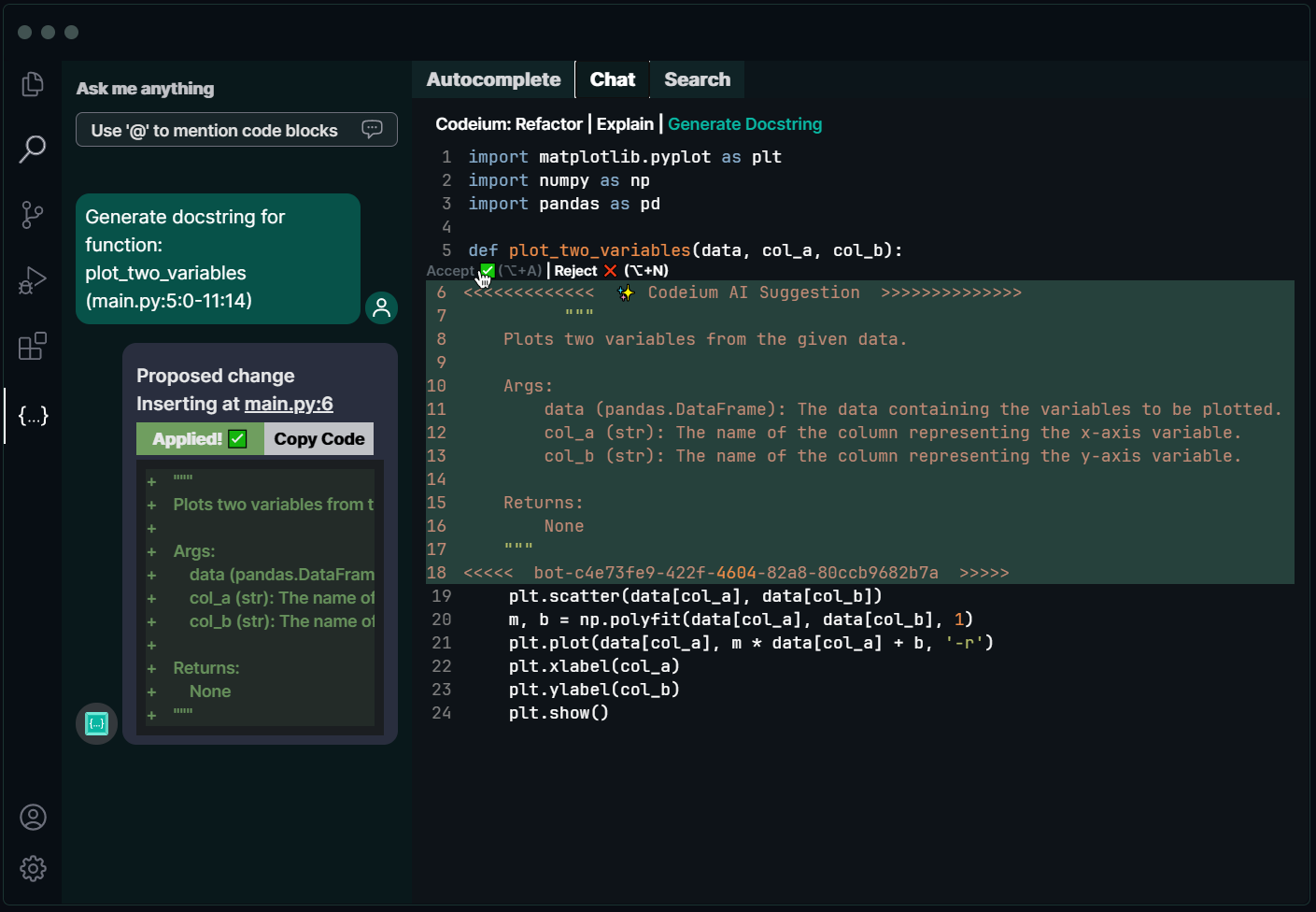The height and width of the screenshot is (912, 1316).
Task: Click the 'col_a (str)' line in the editor
Action: click(x=893, y=433)
